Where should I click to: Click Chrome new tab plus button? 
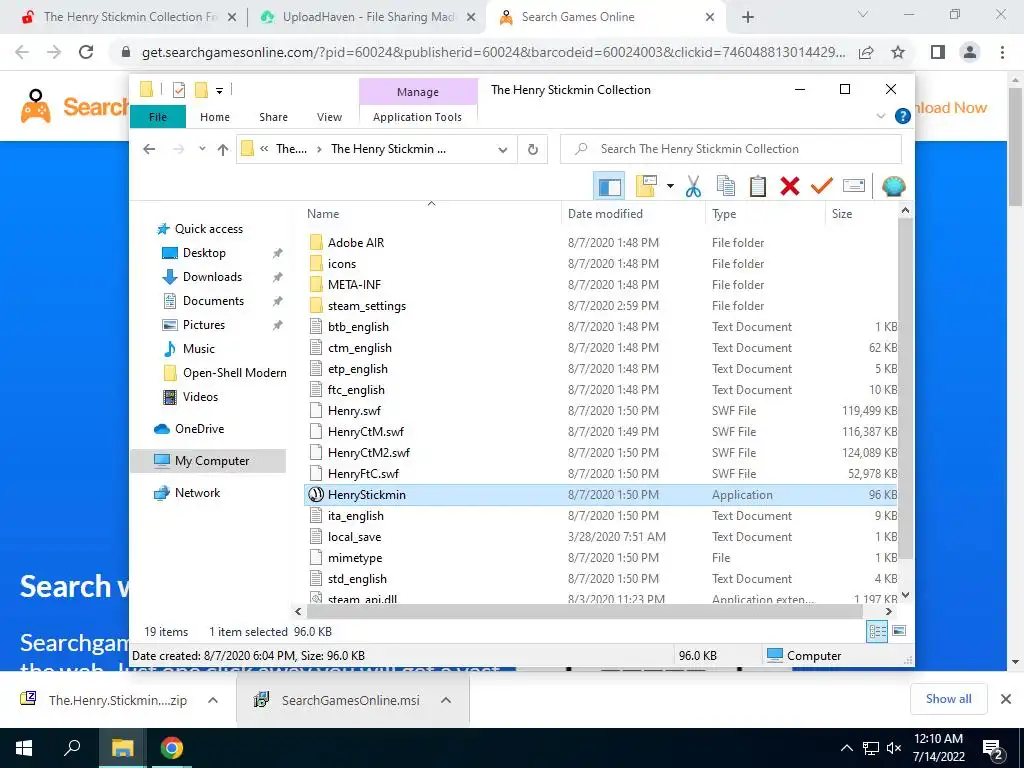tap(748, 17)
